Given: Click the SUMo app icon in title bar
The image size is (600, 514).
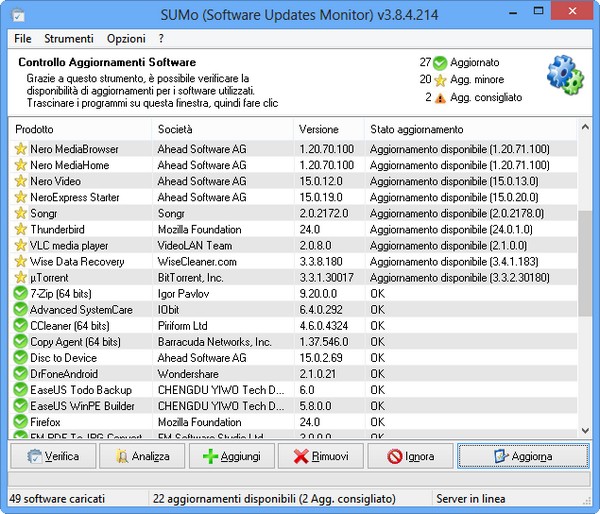Looking at the screenshot, I should tap(18, 15).
